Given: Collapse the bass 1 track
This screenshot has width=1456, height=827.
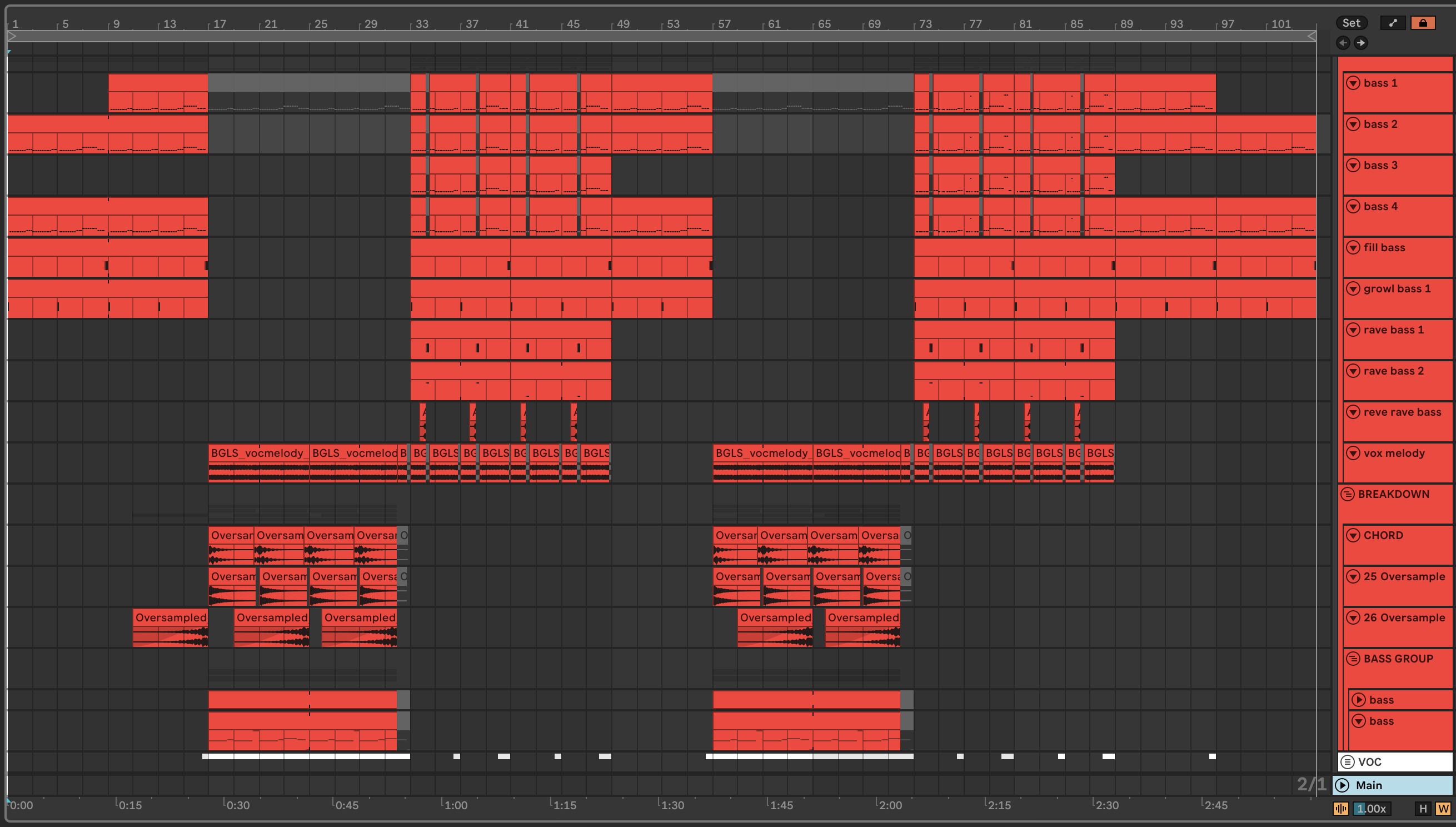Looking at the screenshot, I should [x=1354, y=83].
